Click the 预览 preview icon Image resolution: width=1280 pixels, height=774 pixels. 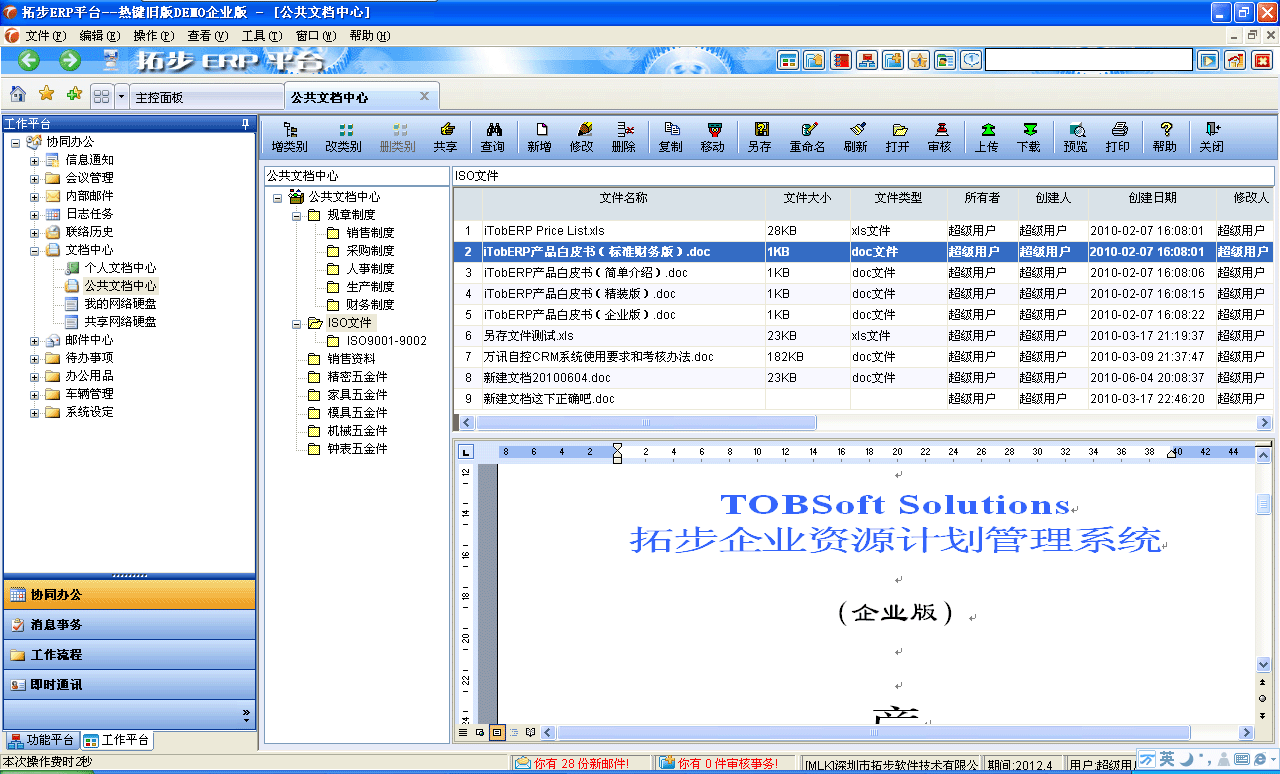[x=1075, y=130]
